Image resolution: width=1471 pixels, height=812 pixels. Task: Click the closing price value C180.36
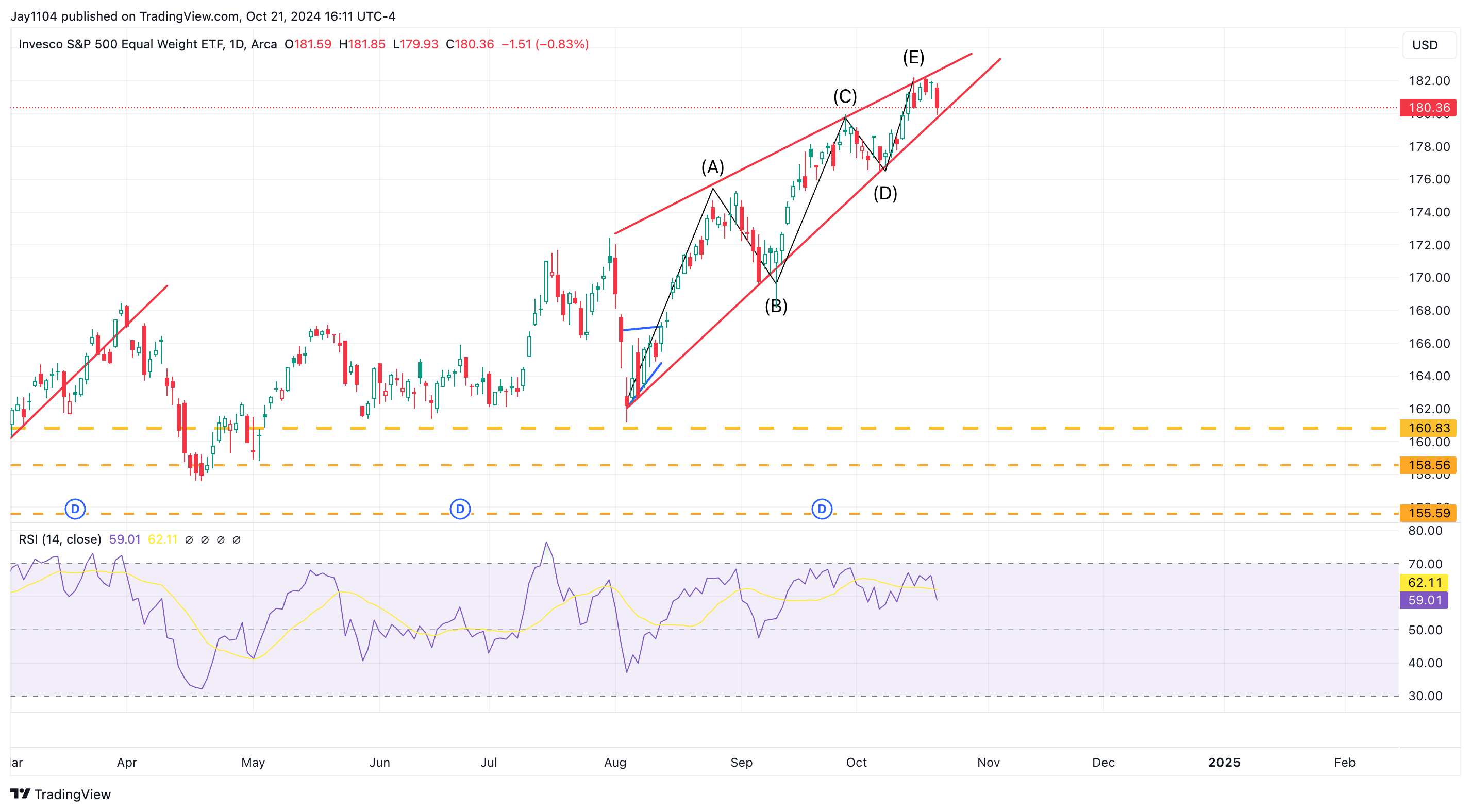(470, 44)
